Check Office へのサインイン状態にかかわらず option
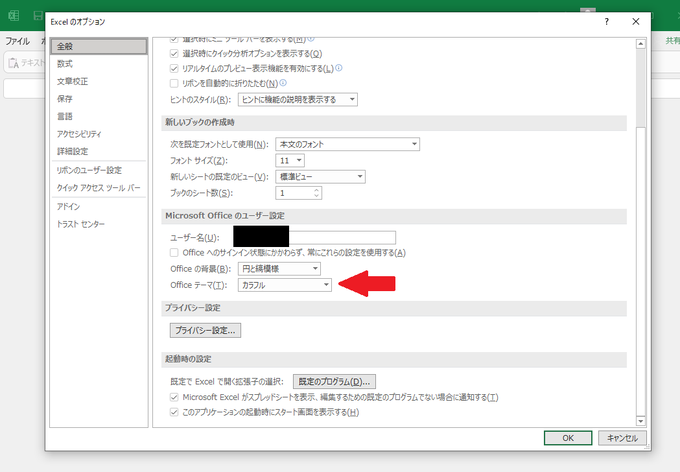The image size is (680, 472). (174, 252)
